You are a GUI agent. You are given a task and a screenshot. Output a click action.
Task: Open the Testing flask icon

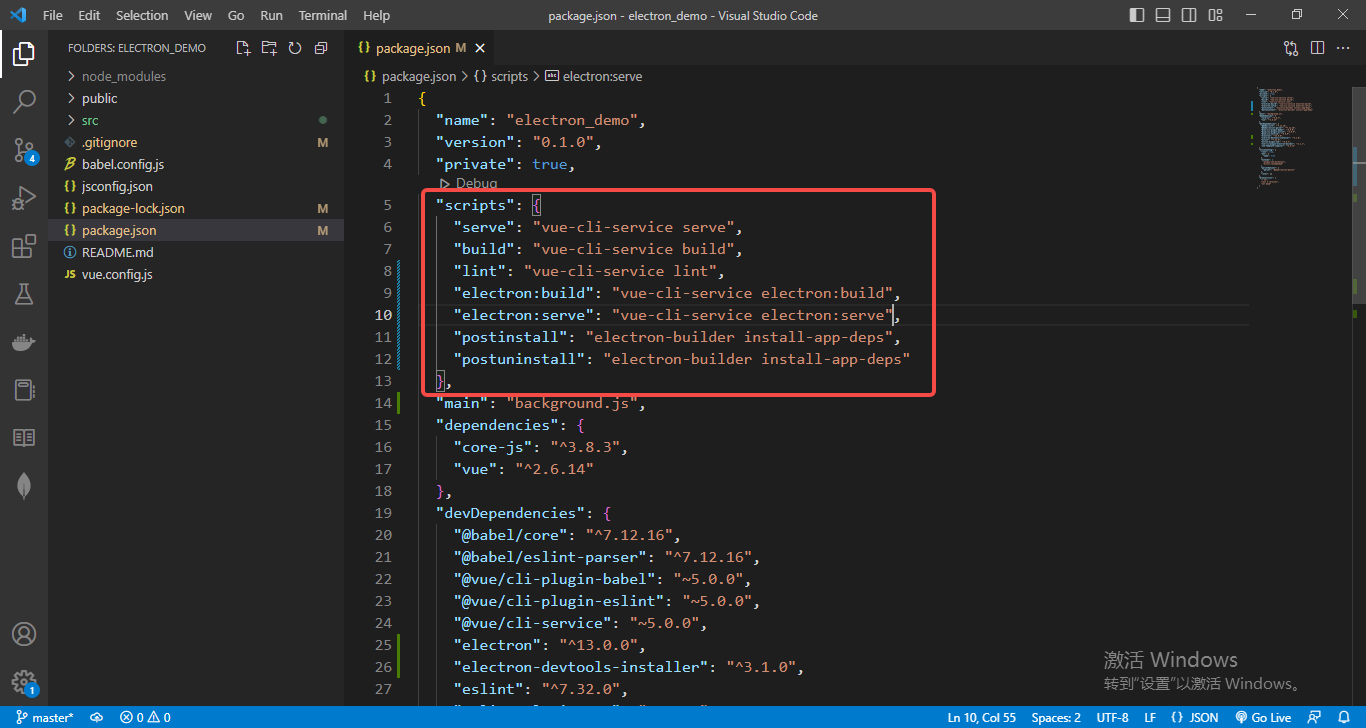(x=24, y=294)
